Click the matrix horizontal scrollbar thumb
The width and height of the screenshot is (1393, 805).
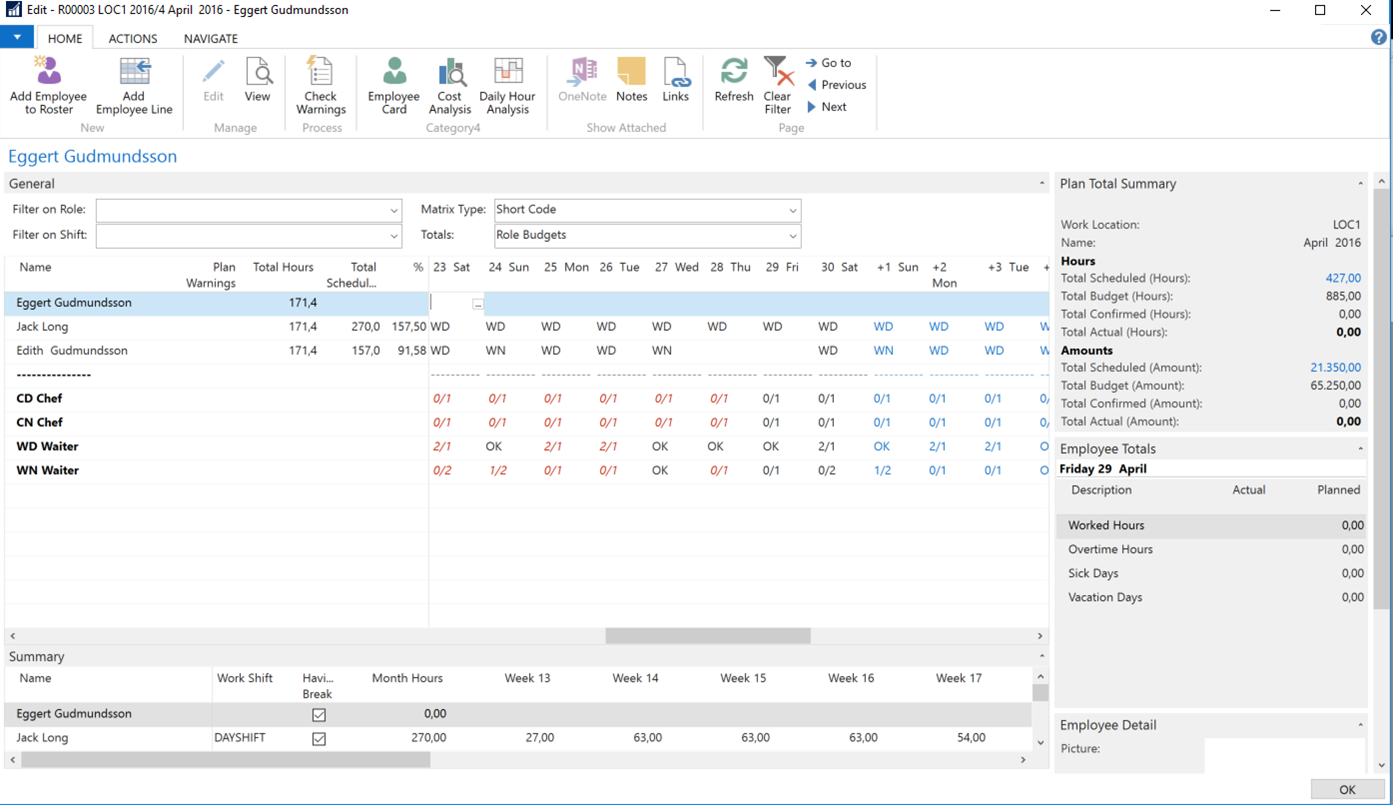coord(707,636)
